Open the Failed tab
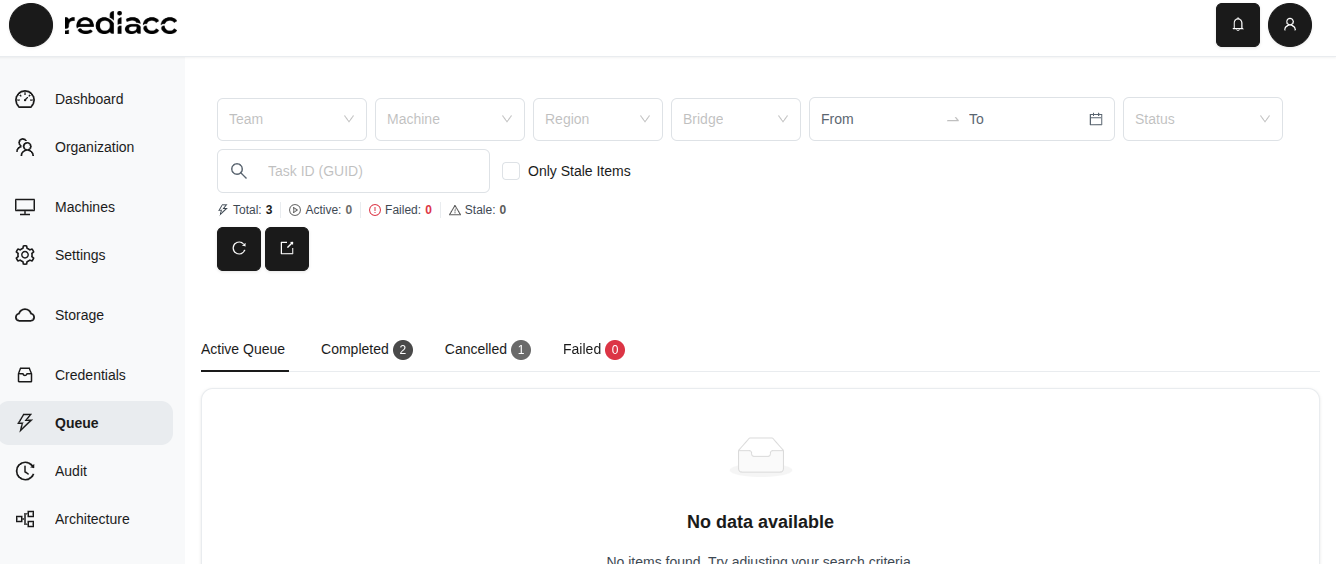Screen dimensions: 1336x564 click(592, 349)
